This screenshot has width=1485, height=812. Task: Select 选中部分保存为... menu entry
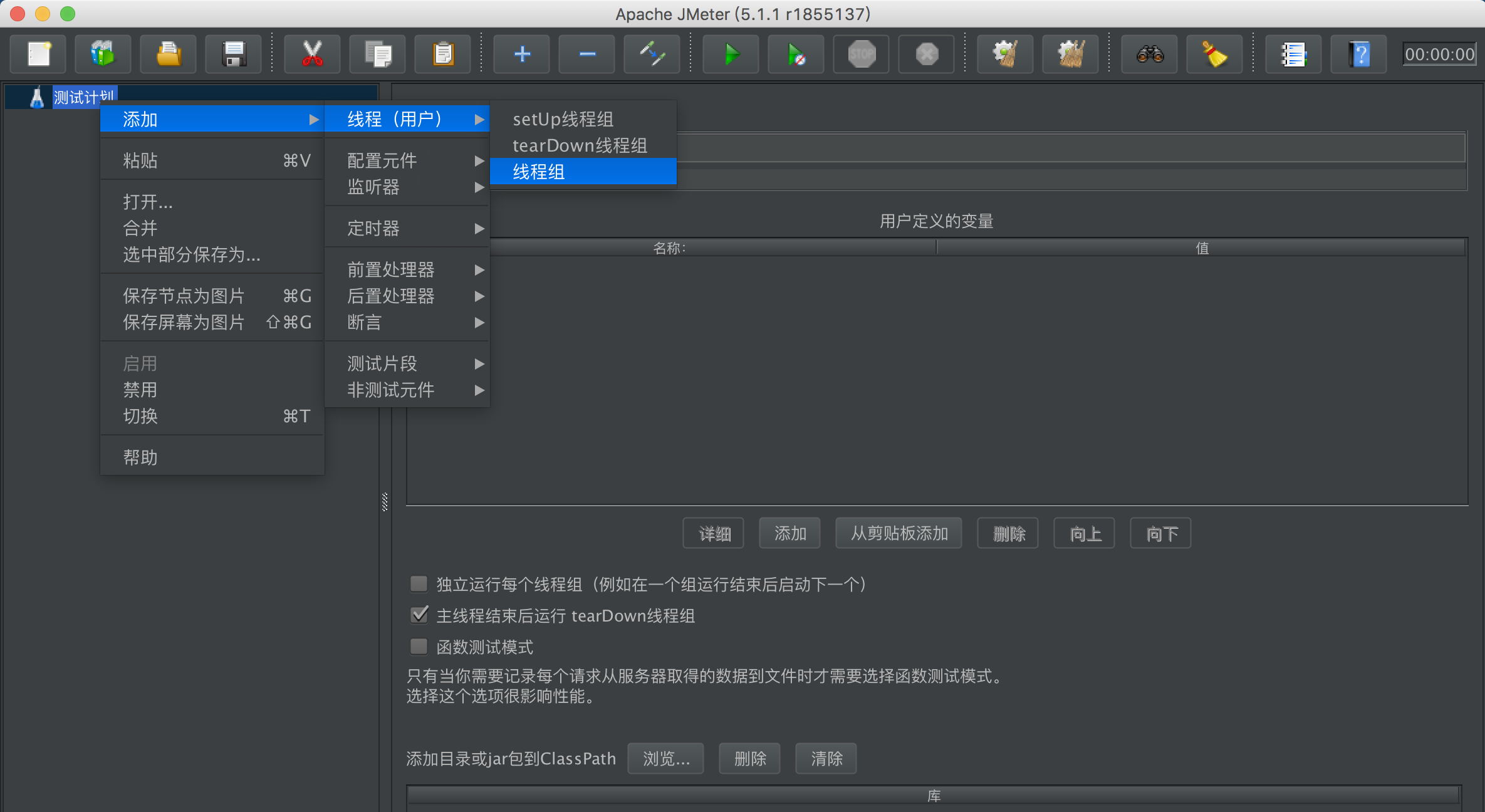[x=212, y=254]
